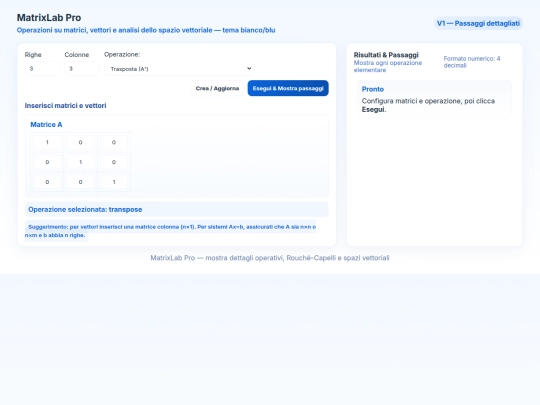
Task: Click the Suggerimento hint text
Action: [x=170, y=231]
